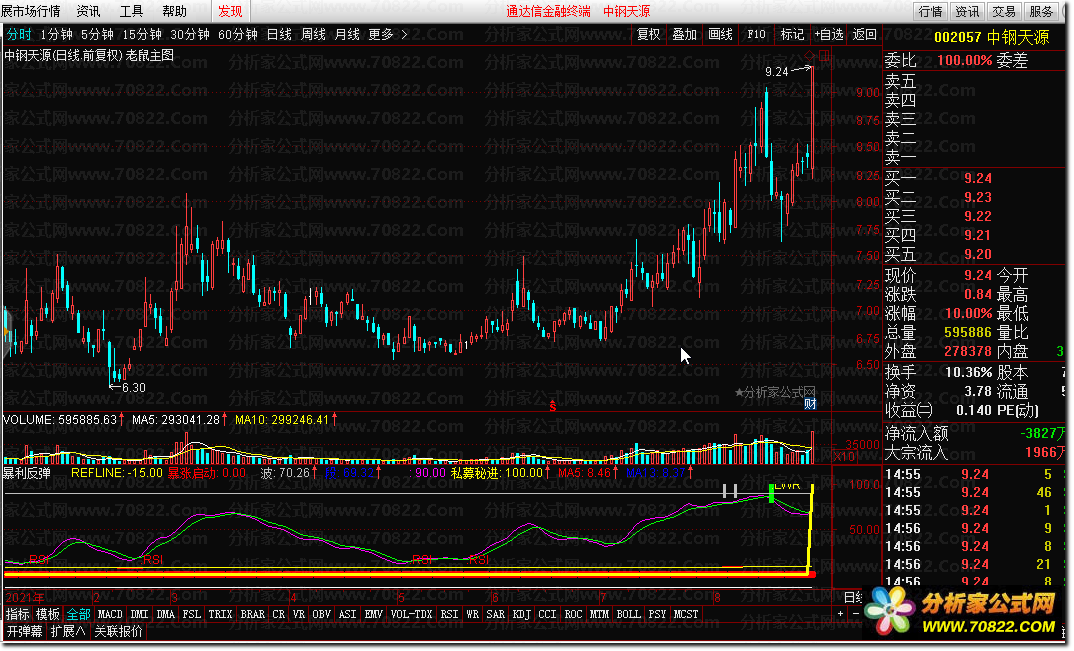The width and height of the screenshot is (1074, 651).
Task: Select the FSL indicator
Action: coord(191,615)
